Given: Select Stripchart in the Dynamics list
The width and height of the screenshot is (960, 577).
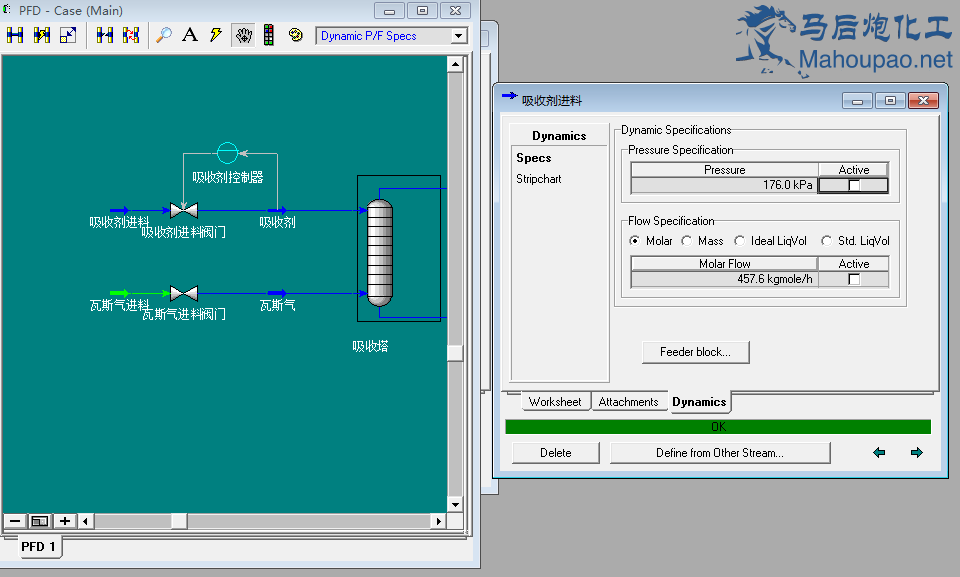Looking at the screenshot, I should (538, 179).
